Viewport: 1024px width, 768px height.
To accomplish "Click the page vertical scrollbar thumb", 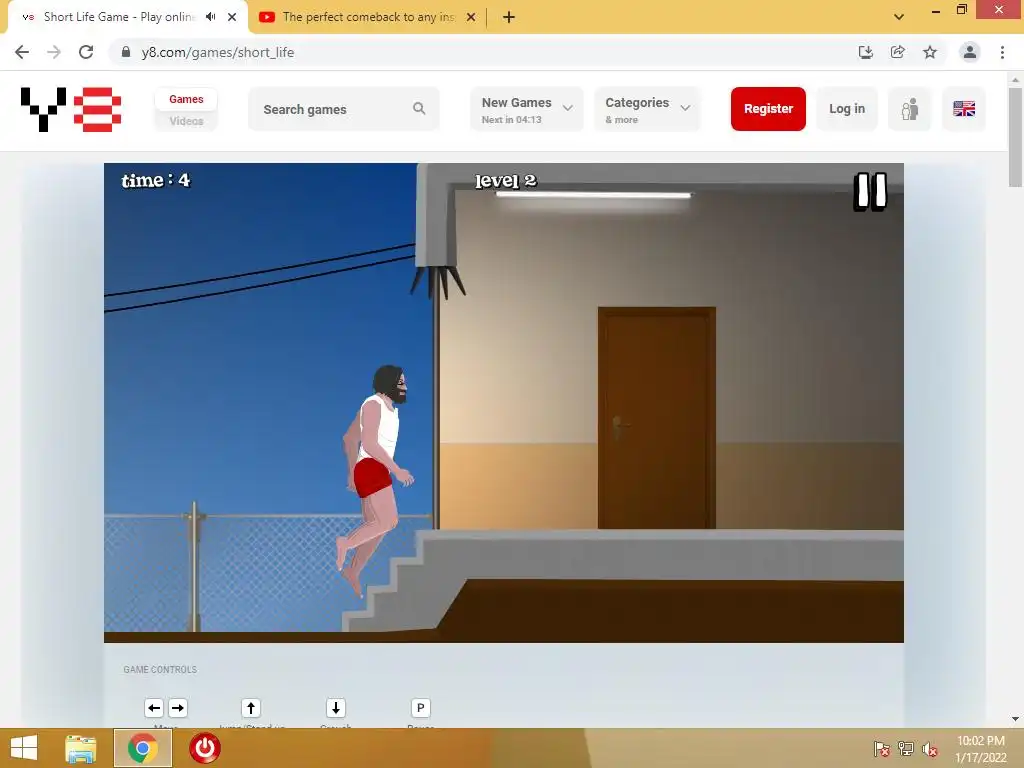I will [1015, 137].
